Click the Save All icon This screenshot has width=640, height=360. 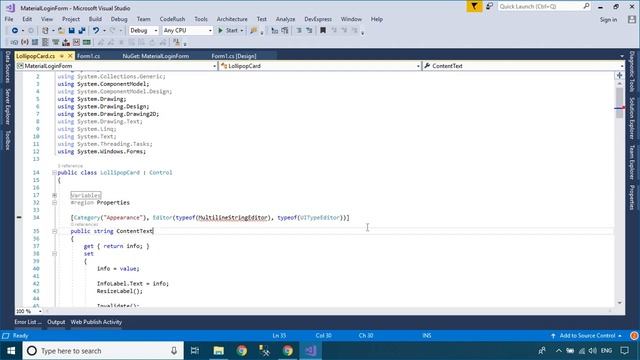click(x=82, y=31)
